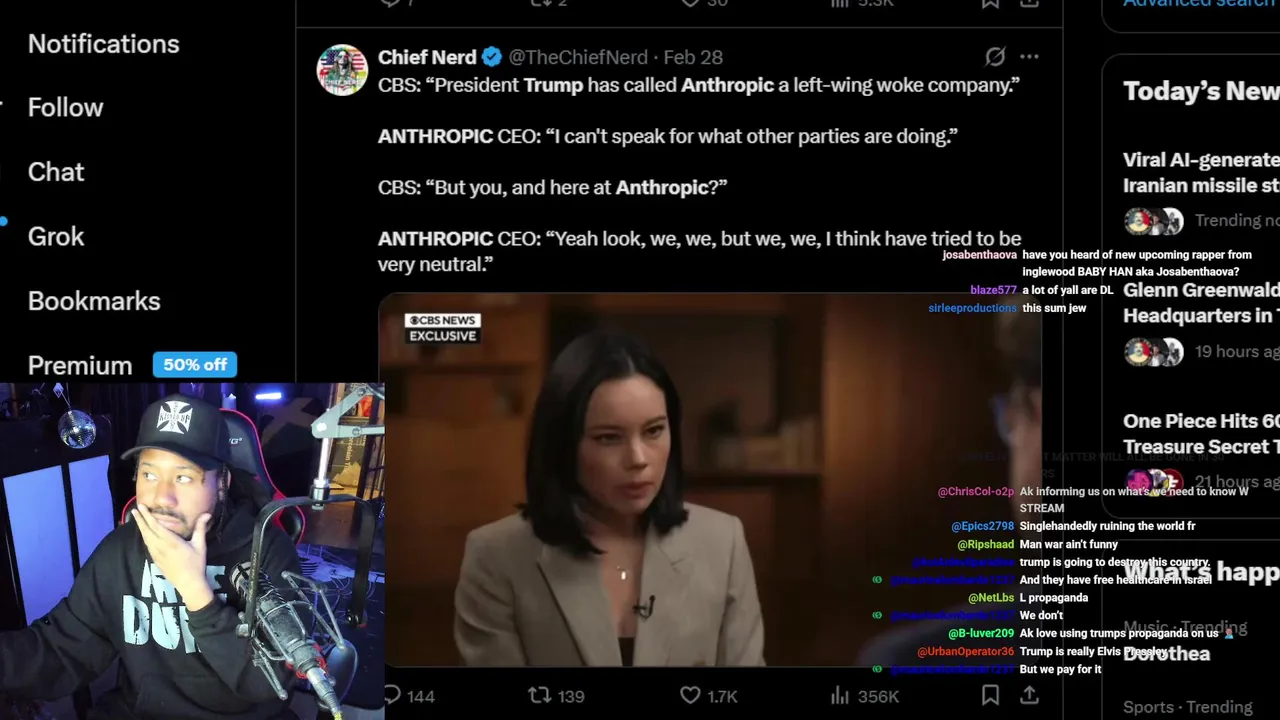Open replies on the Chief Nerd tweet
This screenshot has width=1280, height=720.
pos(393,695)
